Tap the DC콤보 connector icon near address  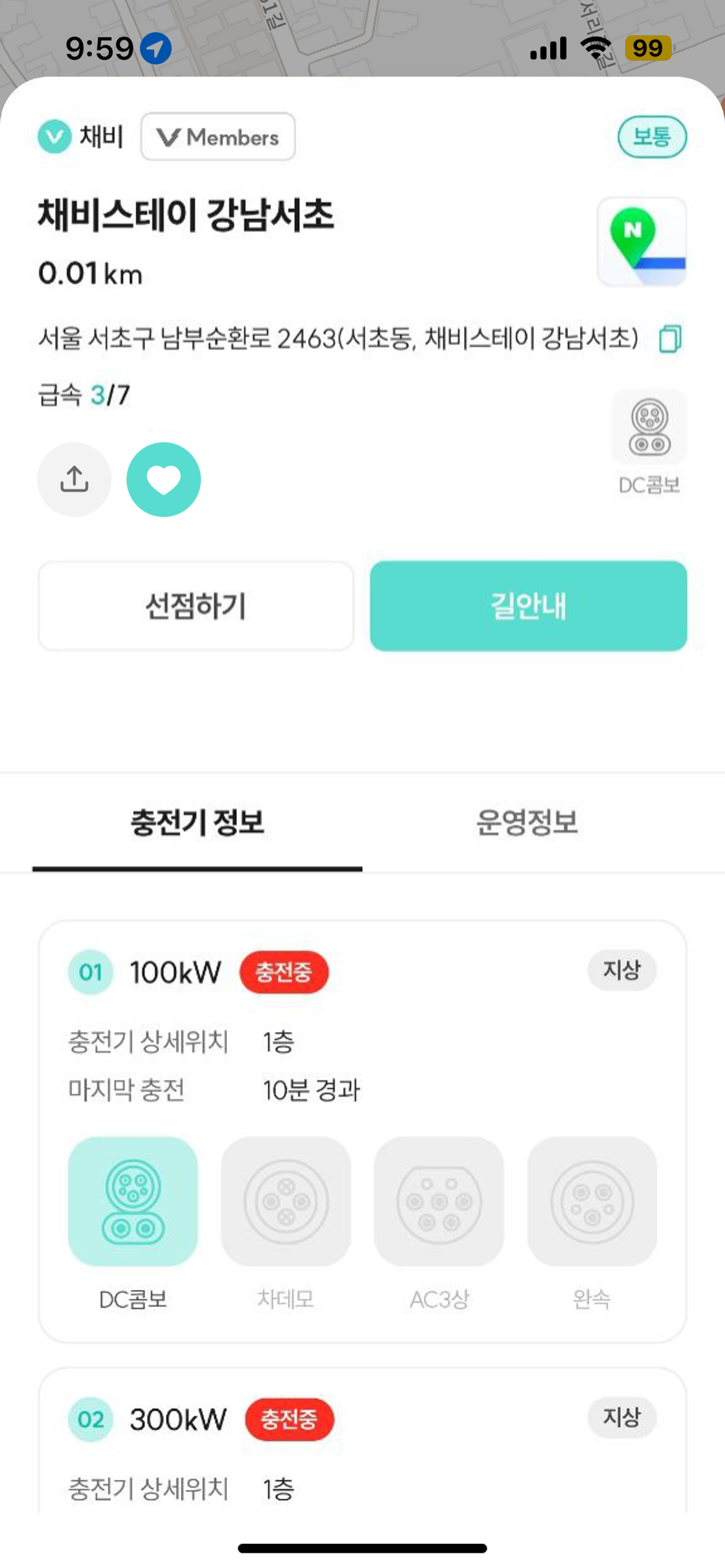[649, 428]
